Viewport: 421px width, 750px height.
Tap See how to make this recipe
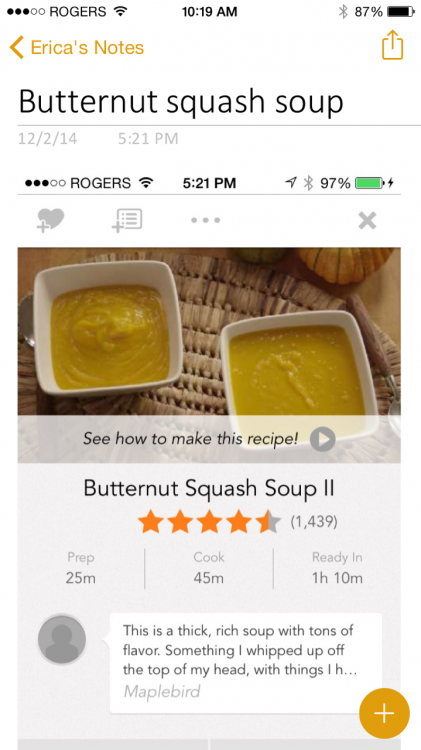(190, 439)
